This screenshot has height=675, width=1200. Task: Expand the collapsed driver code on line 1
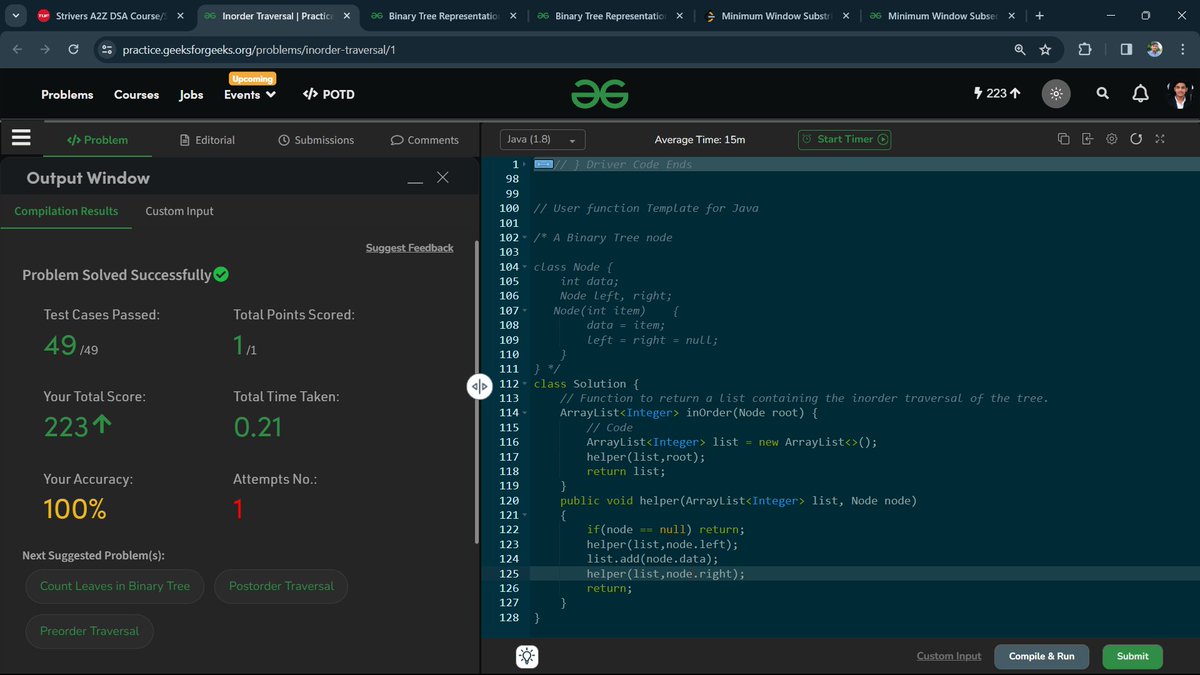pos(543,164)
